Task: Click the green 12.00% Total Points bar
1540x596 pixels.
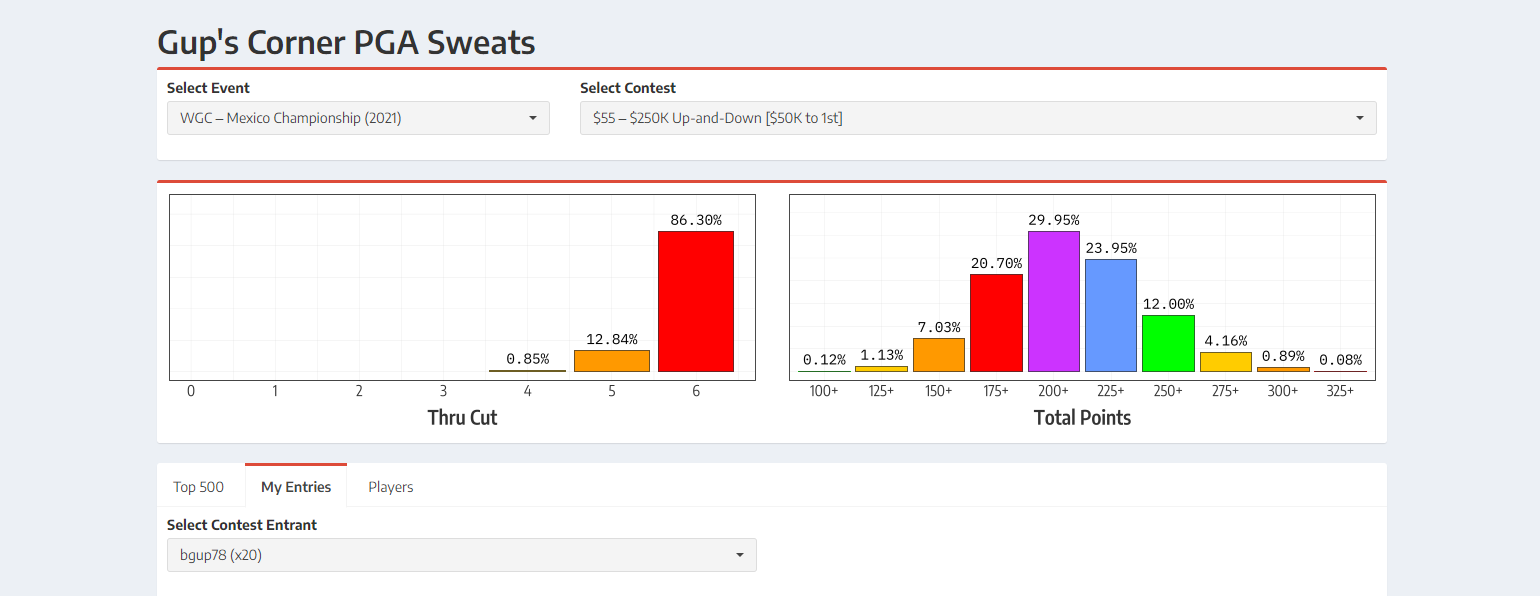Action: 1168,344
